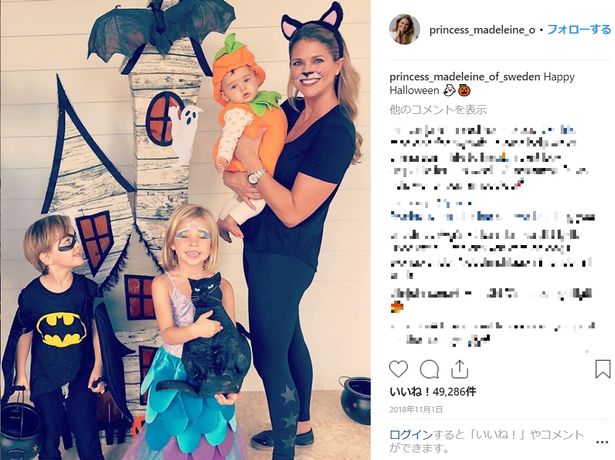Open princess_madeleine_o username in the header
Viewport: 615px width, 460px height.
(x=482, y=30)
